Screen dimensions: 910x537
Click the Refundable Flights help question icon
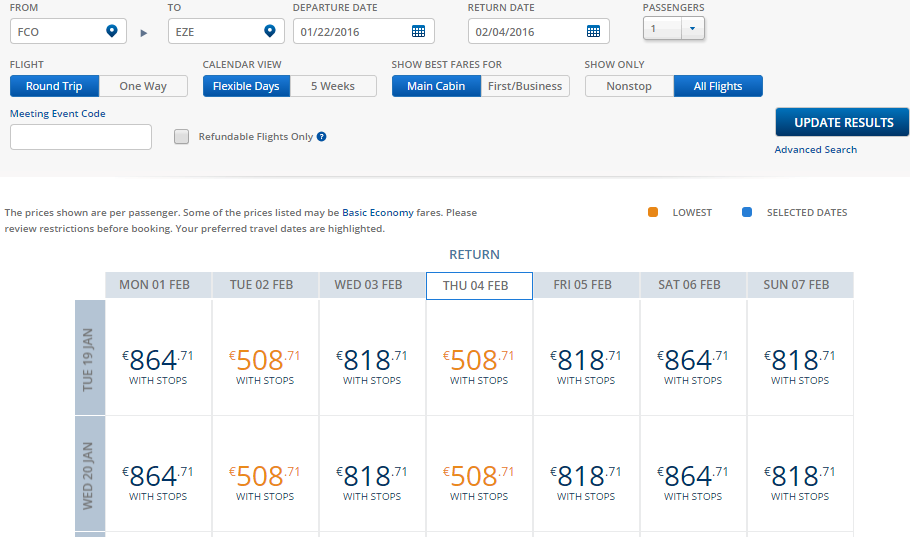coord(322,136)
